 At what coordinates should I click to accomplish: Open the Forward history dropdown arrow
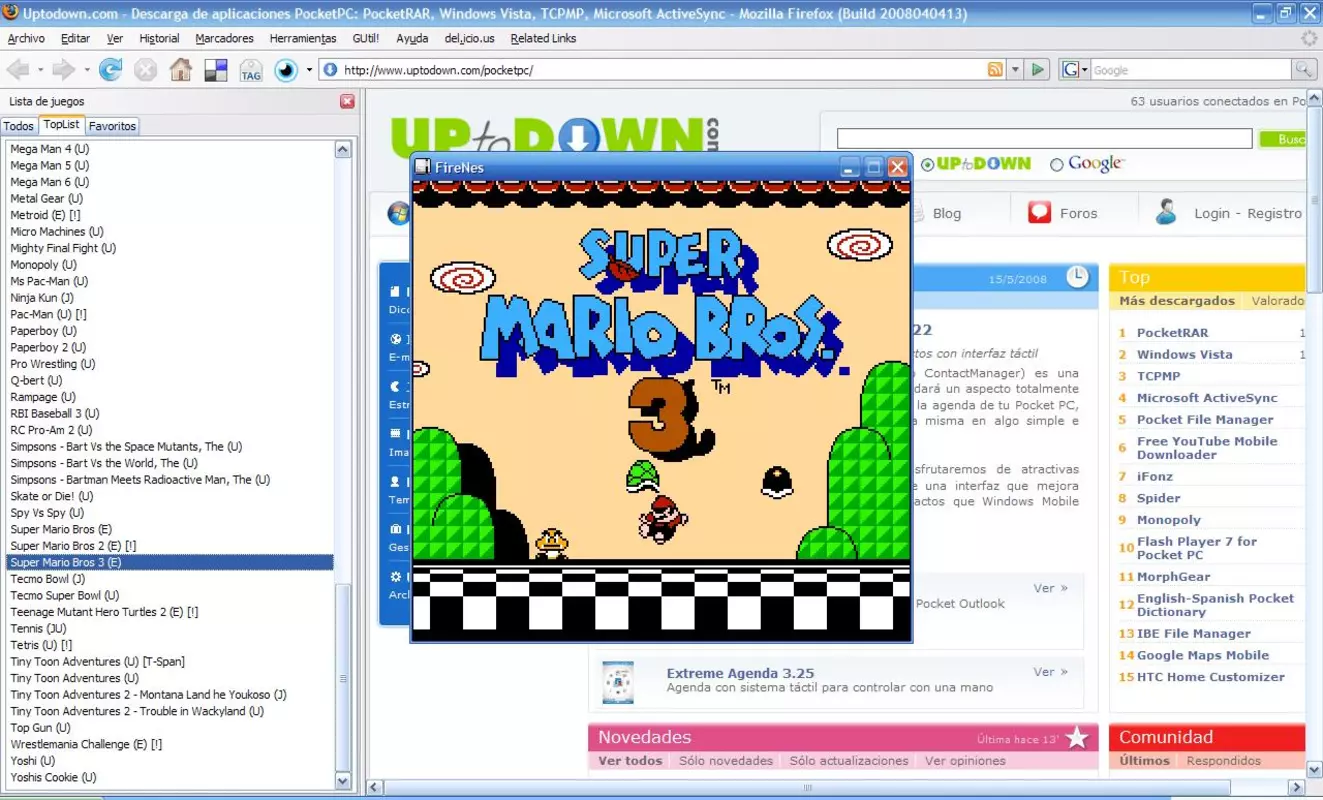click(x=87, y=70)
